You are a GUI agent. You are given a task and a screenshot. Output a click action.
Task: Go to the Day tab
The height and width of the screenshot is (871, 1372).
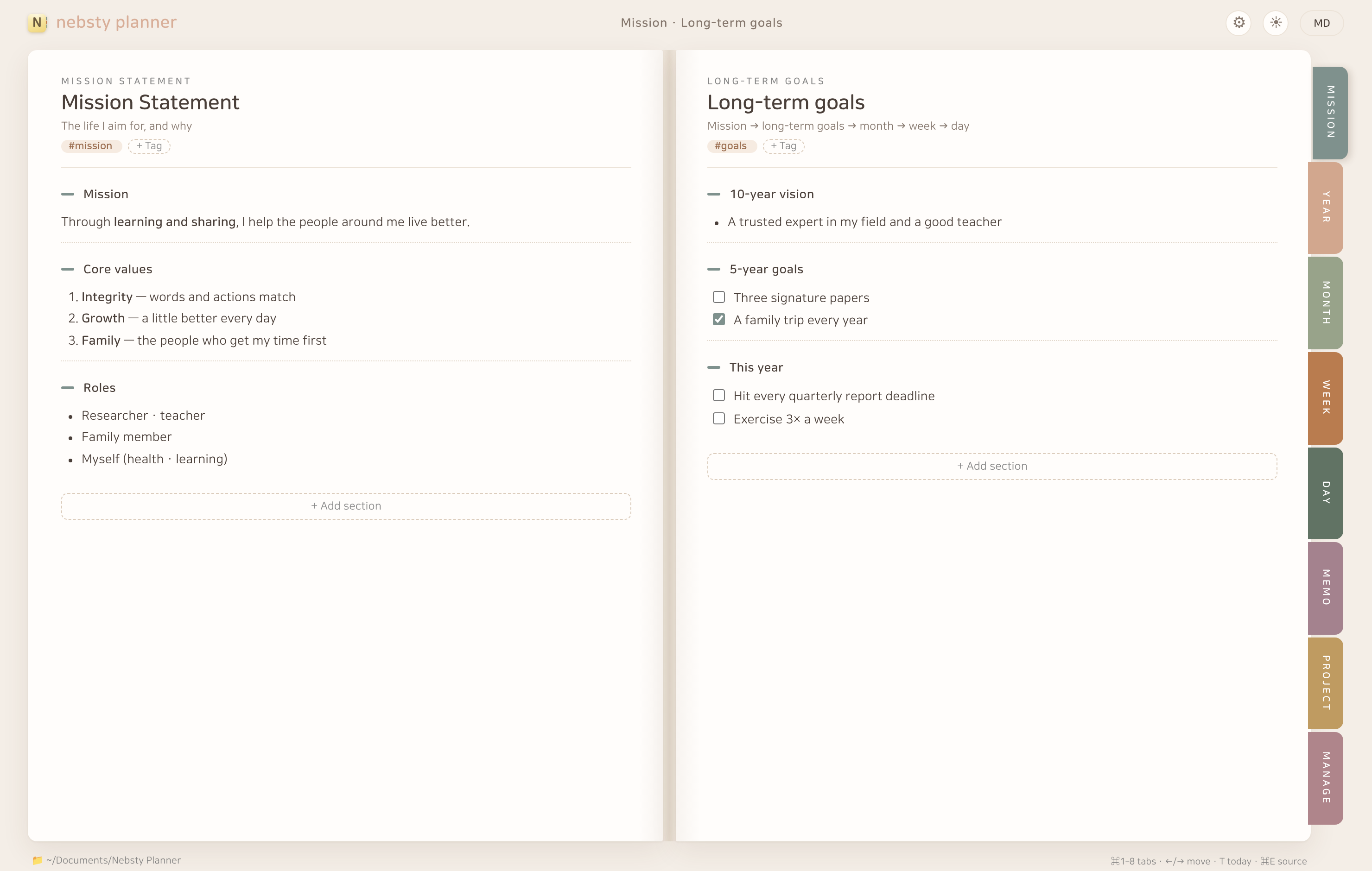click(1326, 493)
